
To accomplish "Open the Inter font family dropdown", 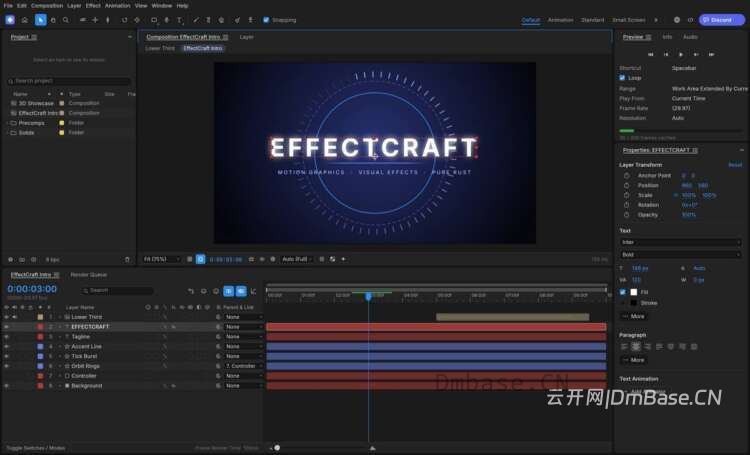I will 680,243.
